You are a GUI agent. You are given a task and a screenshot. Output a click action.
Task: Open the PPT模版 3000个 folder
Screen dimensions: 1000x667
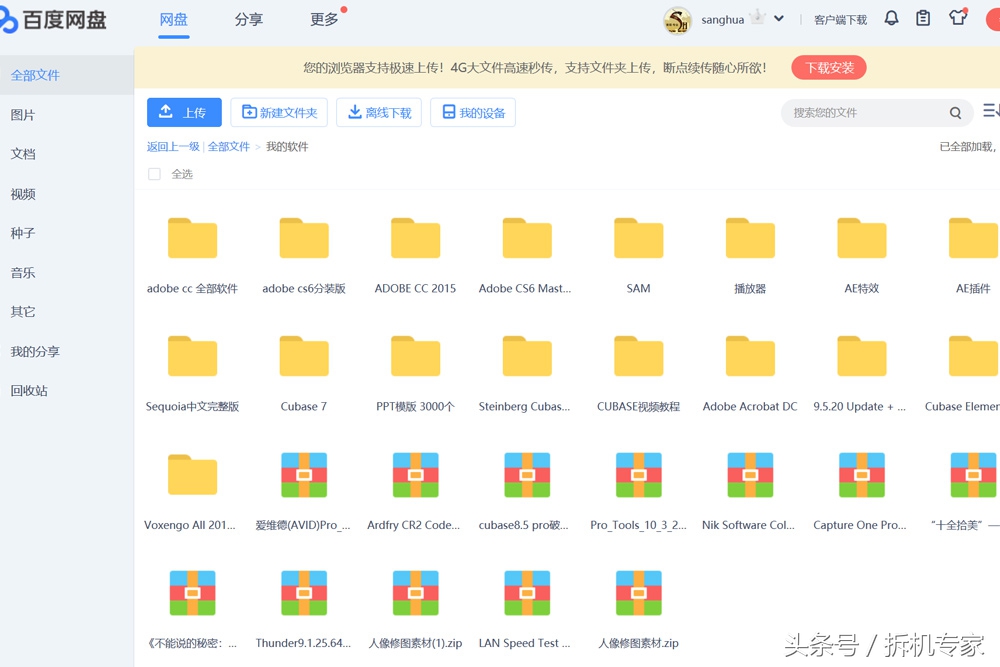click(x=415, y=356)
